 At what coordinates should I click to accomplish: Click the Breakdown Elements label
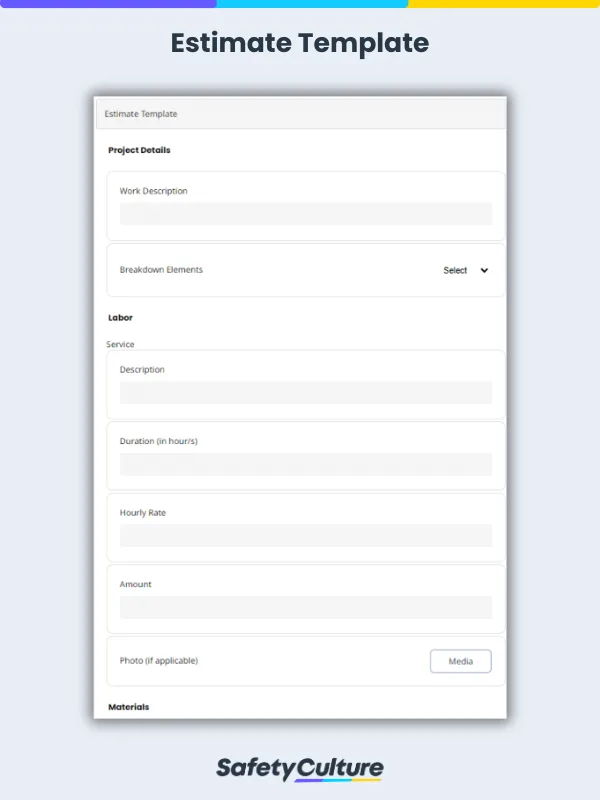click(x=161, y=270)
